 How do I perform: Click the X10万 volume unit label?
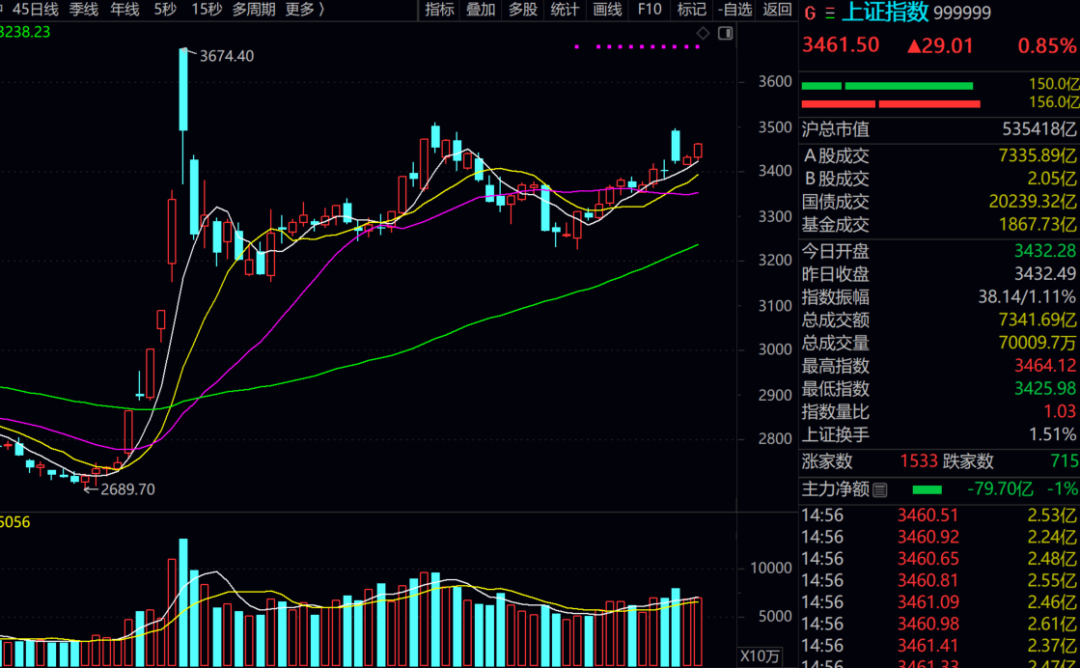click(x=760, y=656)
